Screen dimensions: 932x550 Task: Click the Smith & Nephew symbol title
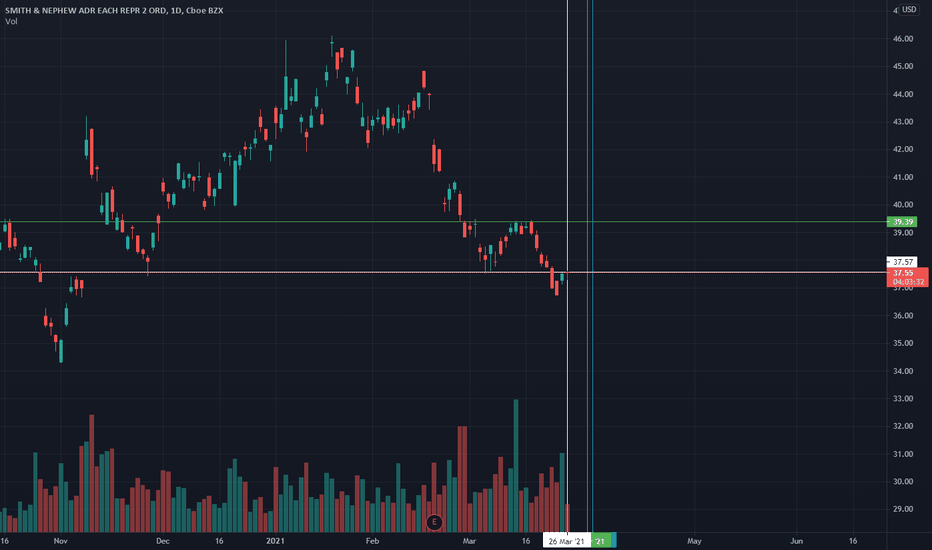click(114, 10)
